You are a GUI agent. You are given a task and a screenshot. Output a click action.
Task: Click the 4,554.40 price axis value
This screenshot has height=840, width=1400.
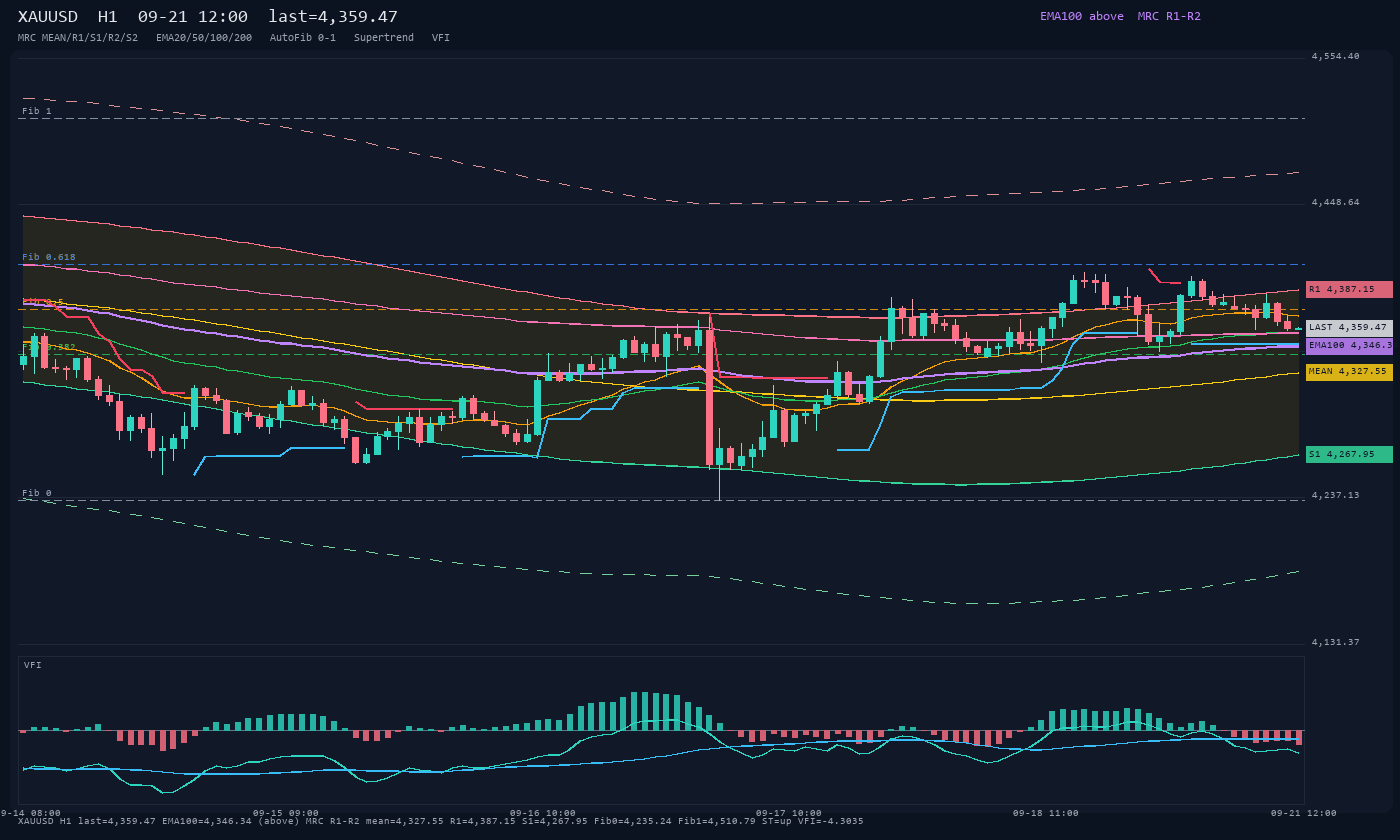[x=1336, y=56]
